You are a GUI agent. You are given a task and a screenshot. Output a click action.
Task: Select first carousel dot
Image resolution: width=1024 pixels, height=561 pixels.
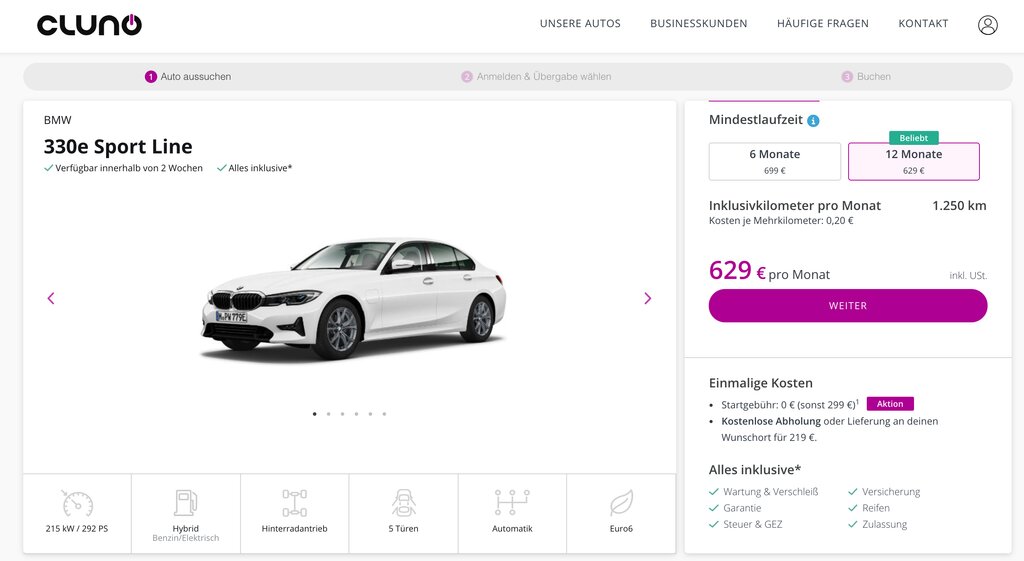pos(315,414)
